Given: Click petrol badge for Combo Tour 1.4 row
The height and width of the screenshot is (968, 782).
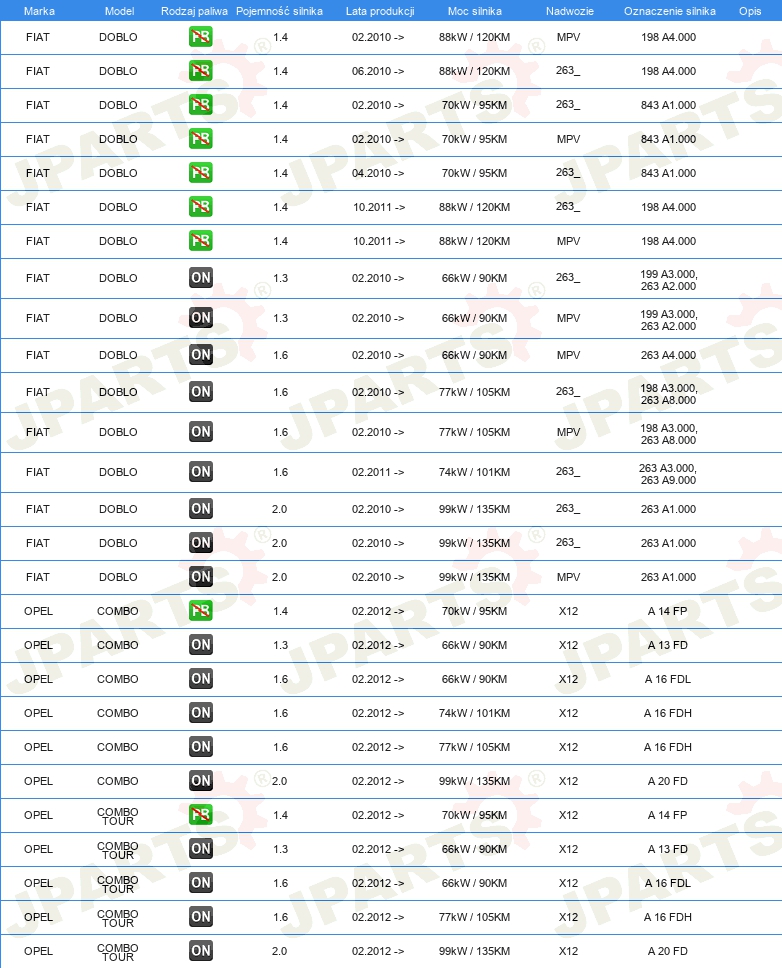Looking at the screenshot, I should (201, 814).
